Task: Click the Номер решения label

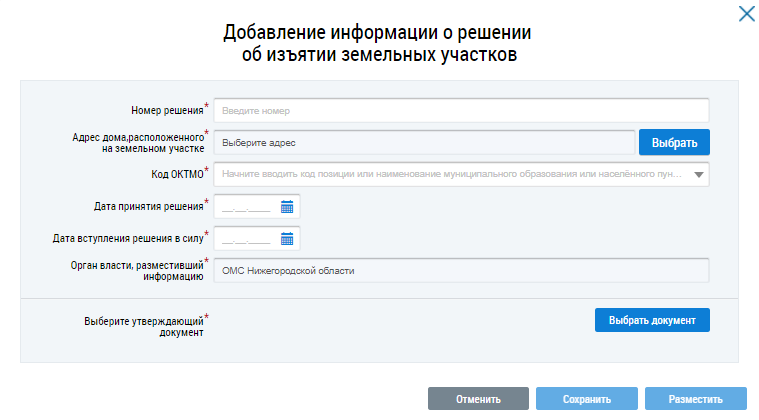Action: click(x=166, y=110)
